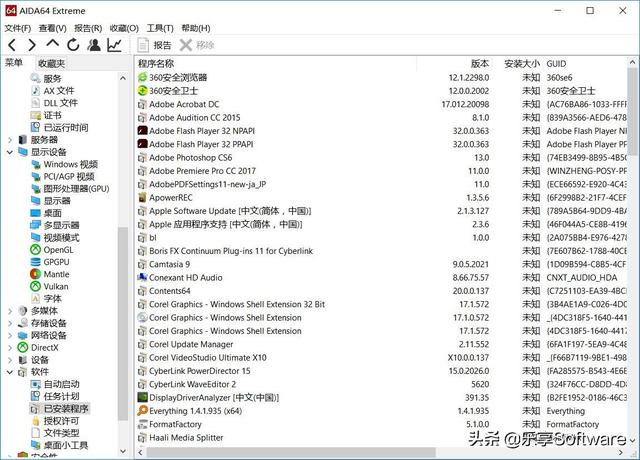The height and width of the screenshot is (460, 640).
Task: Open the 收藏(O) menu
Action: [124, 28]
